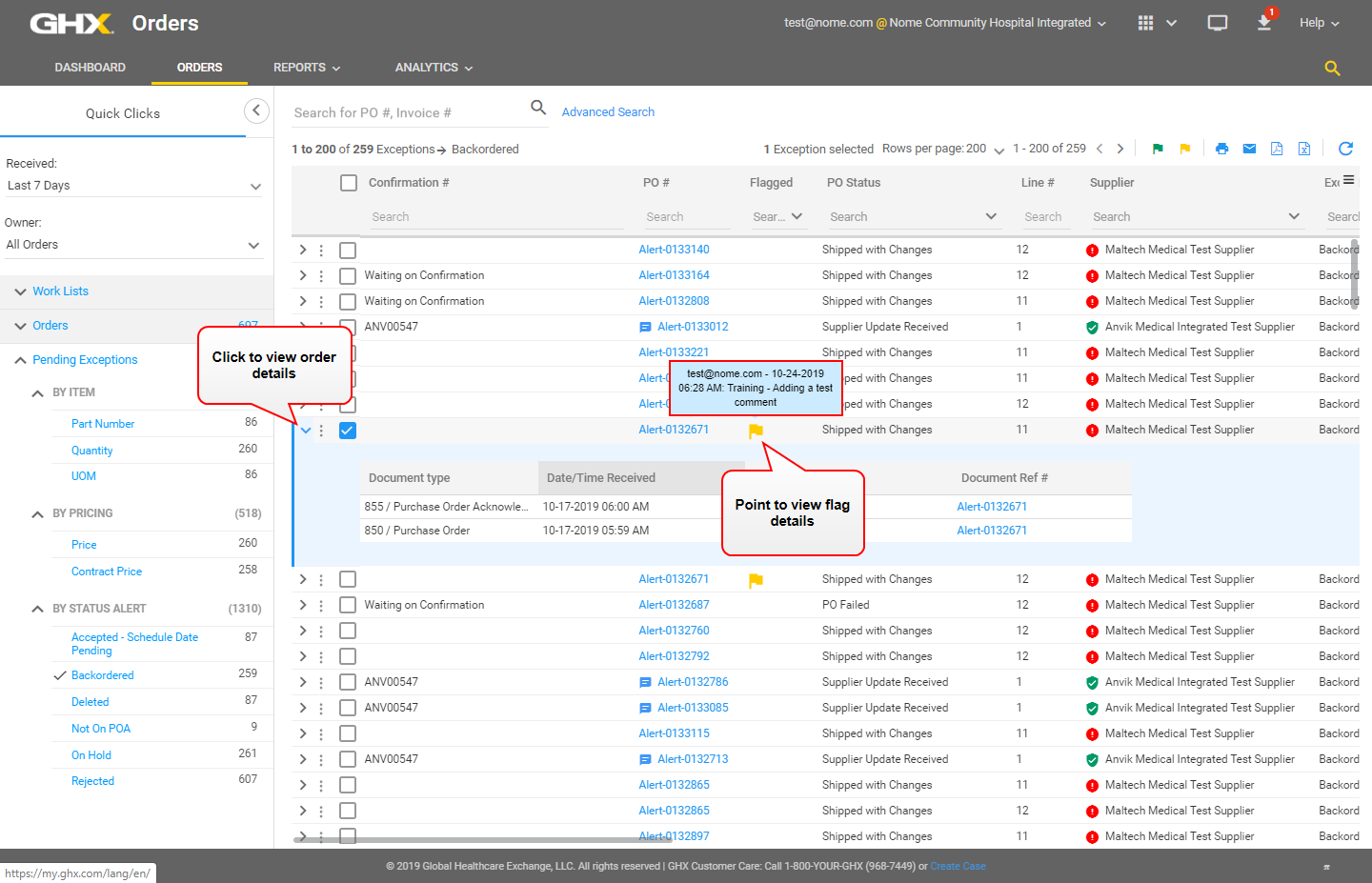The height and width of the screenshot is (883, 1372).
Task: Select the ORDERS tab
Action: (x=199, y=68)
